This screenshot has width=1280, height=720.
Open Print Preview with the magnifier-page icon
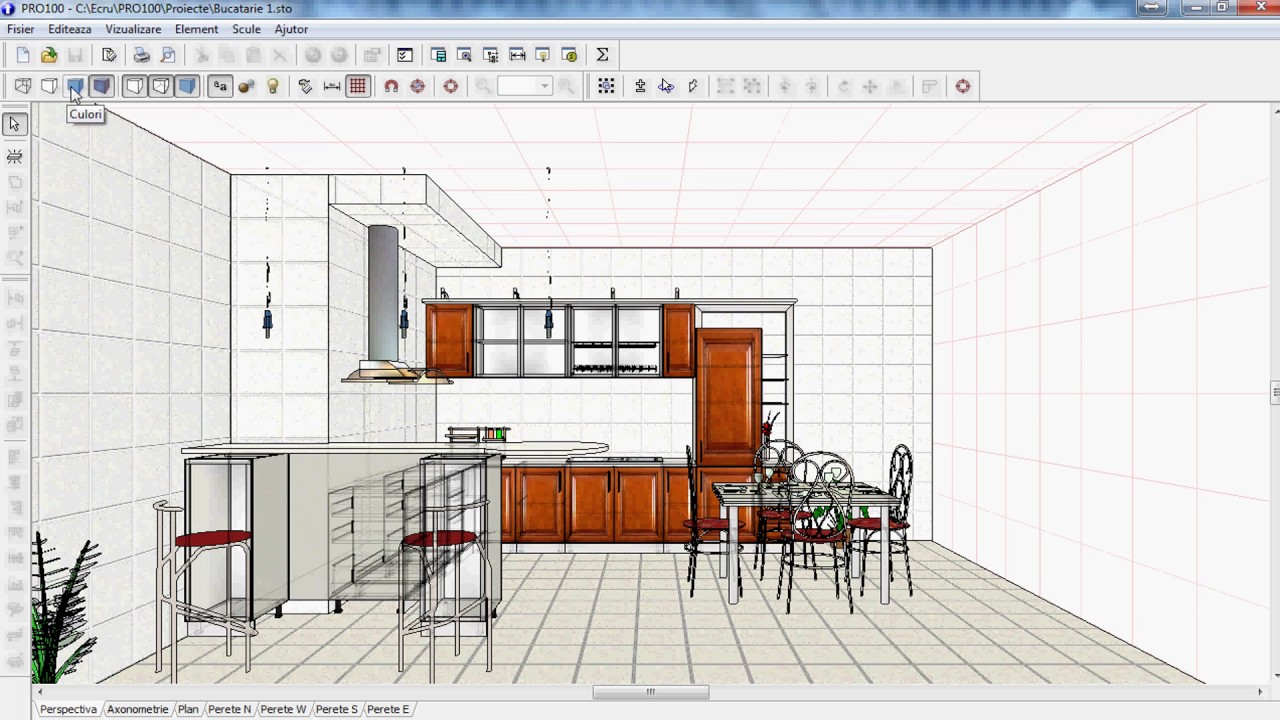point(168,55)
